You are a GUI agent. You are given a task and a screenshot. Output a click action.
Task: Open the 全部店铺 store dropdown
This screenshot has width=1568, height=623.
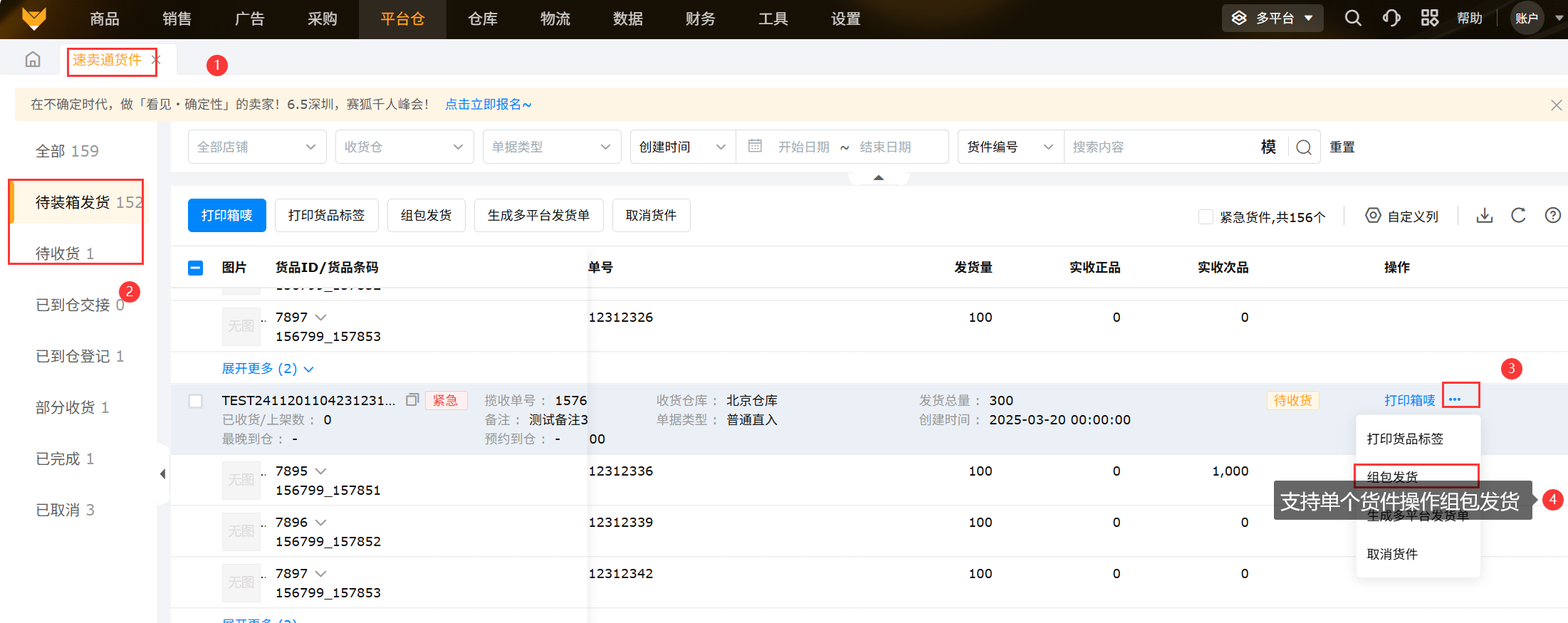(x=256, y=147)
